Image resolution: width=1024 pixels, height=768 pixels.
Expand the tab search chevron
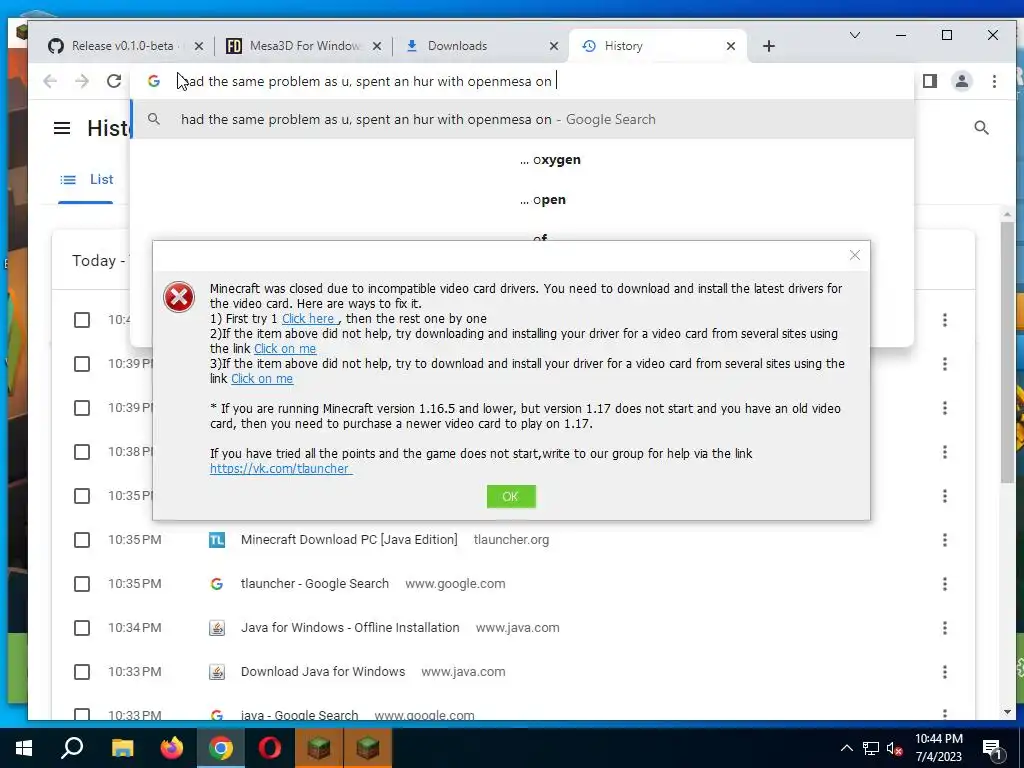tap(855, 35)
